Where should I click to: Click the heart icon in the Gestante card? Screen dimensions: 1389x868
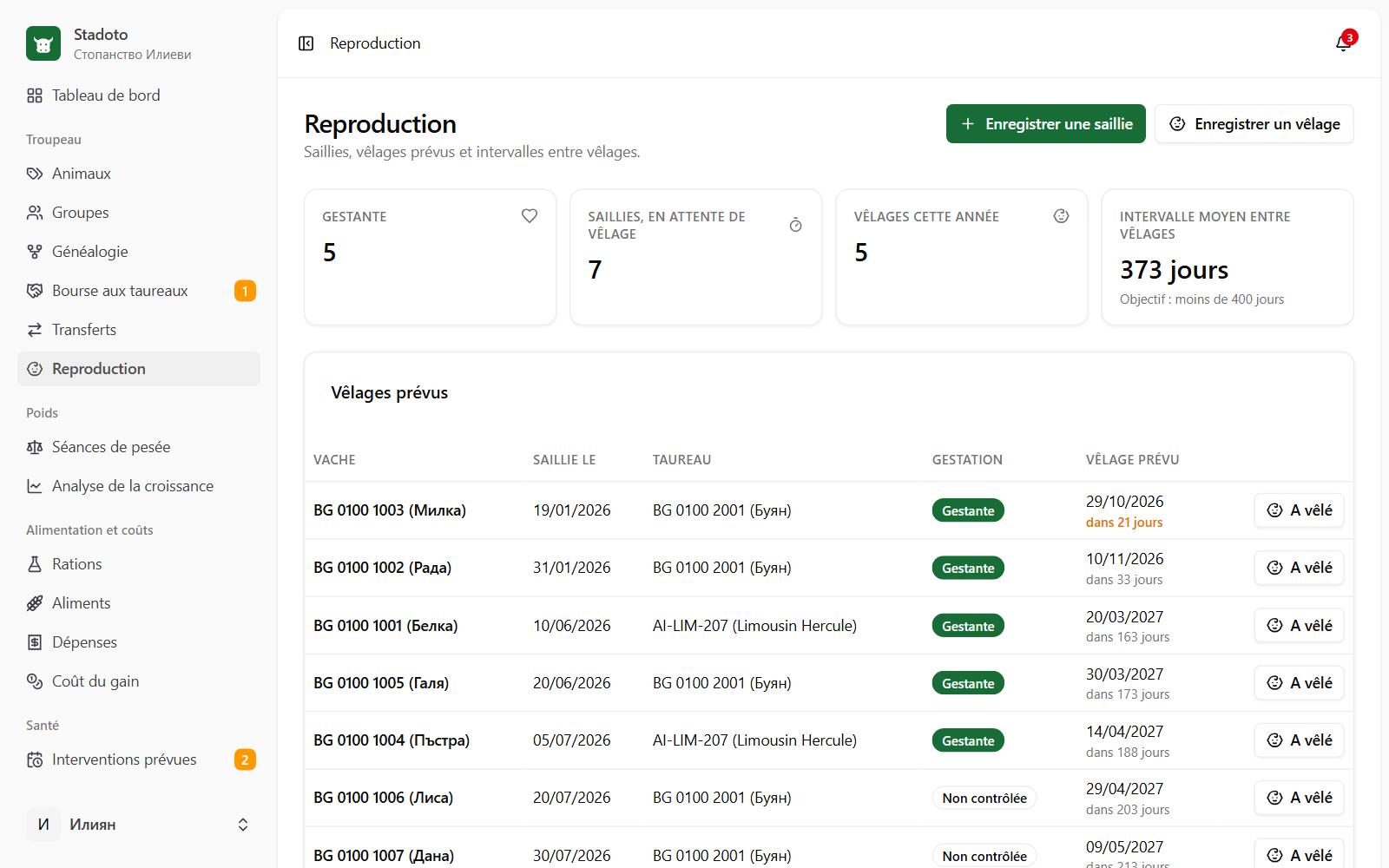click(x=530, y=216)
